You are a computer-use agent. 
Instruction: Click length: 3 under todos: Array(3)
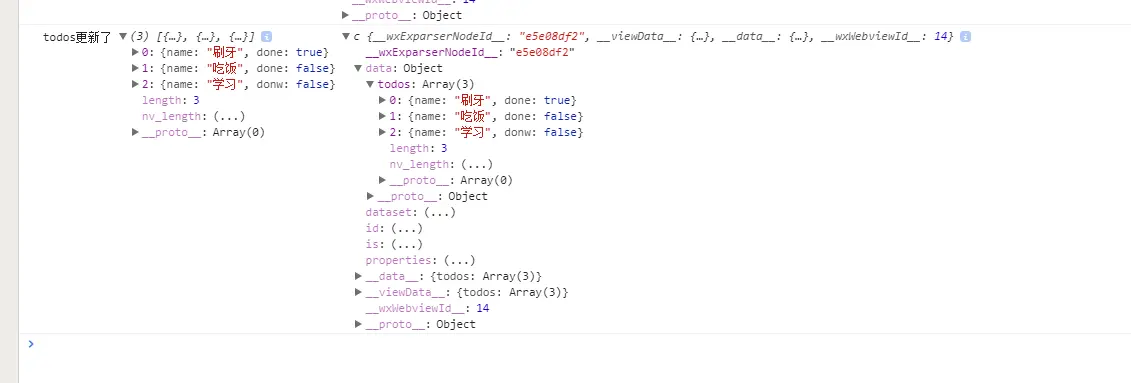418,149
